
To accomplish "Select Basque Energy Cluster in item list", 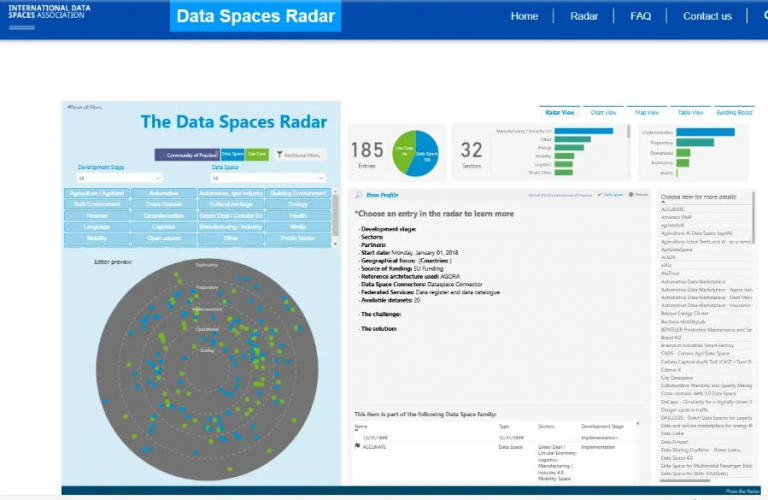I will tap(684, 313).
